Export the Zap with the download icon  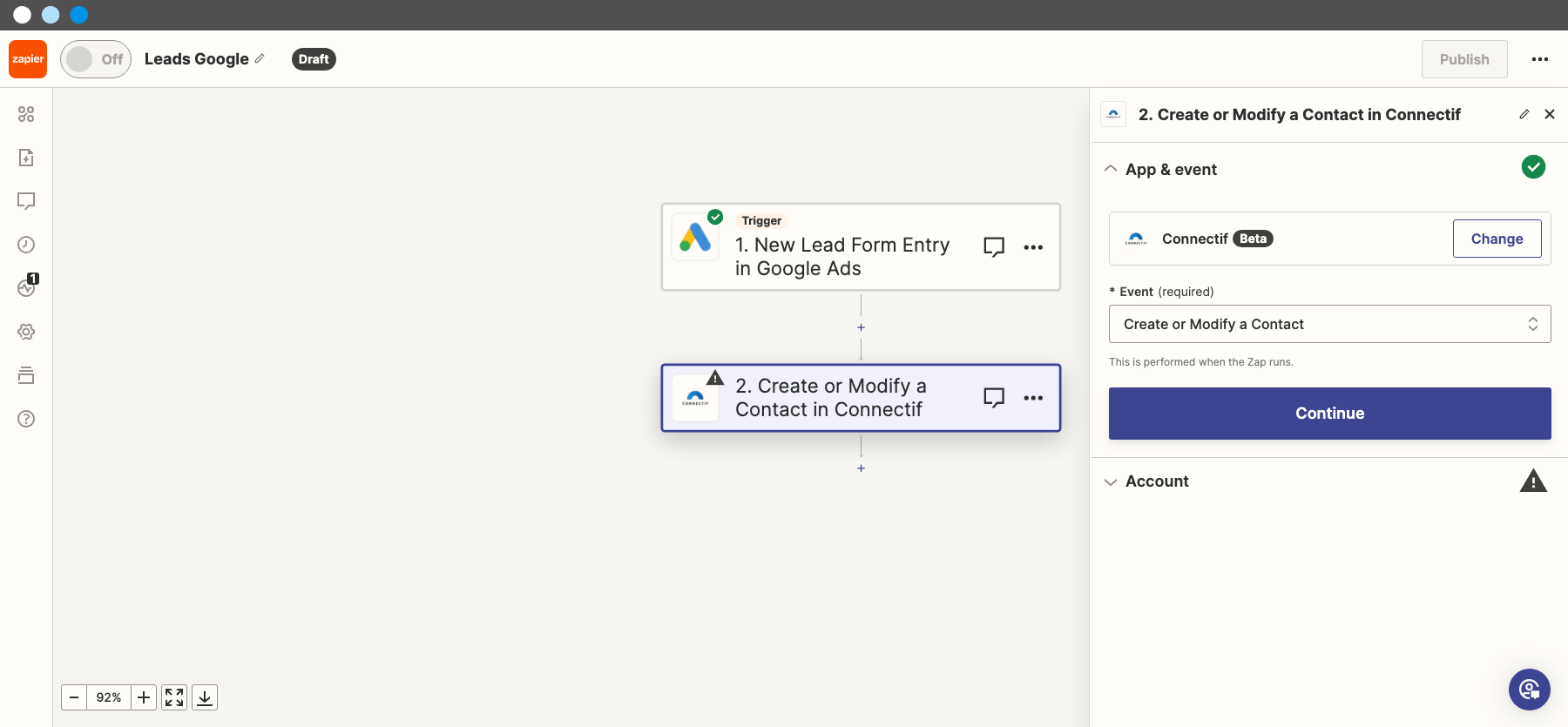(205, 697)
